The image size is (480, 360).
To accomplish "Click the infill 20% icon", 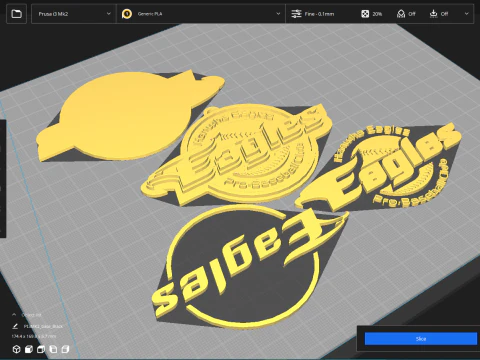I will pyautogui.click(x=365, y=14).
